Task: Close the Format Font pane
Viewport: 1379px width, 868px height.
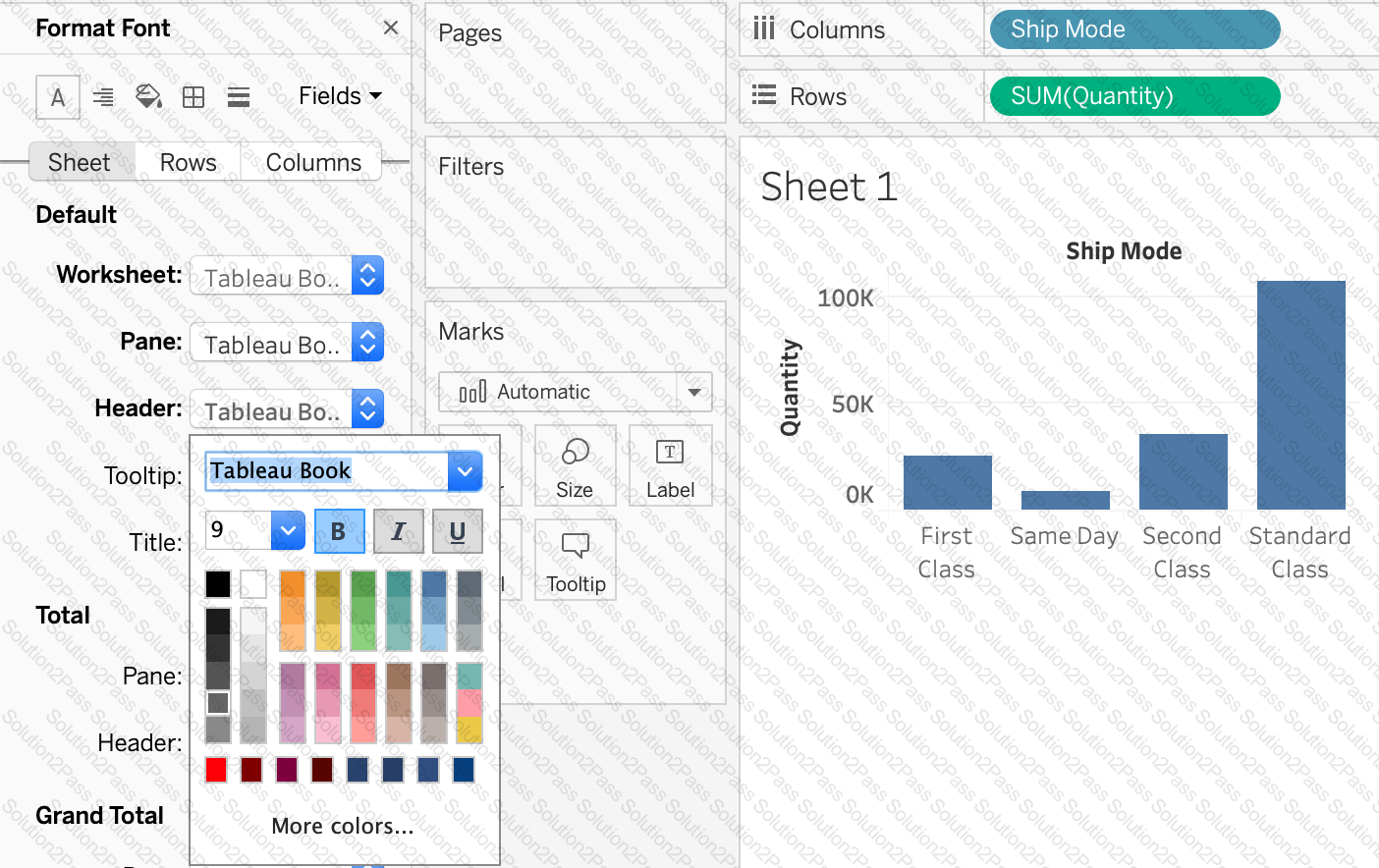Action: tap(391, 28)
